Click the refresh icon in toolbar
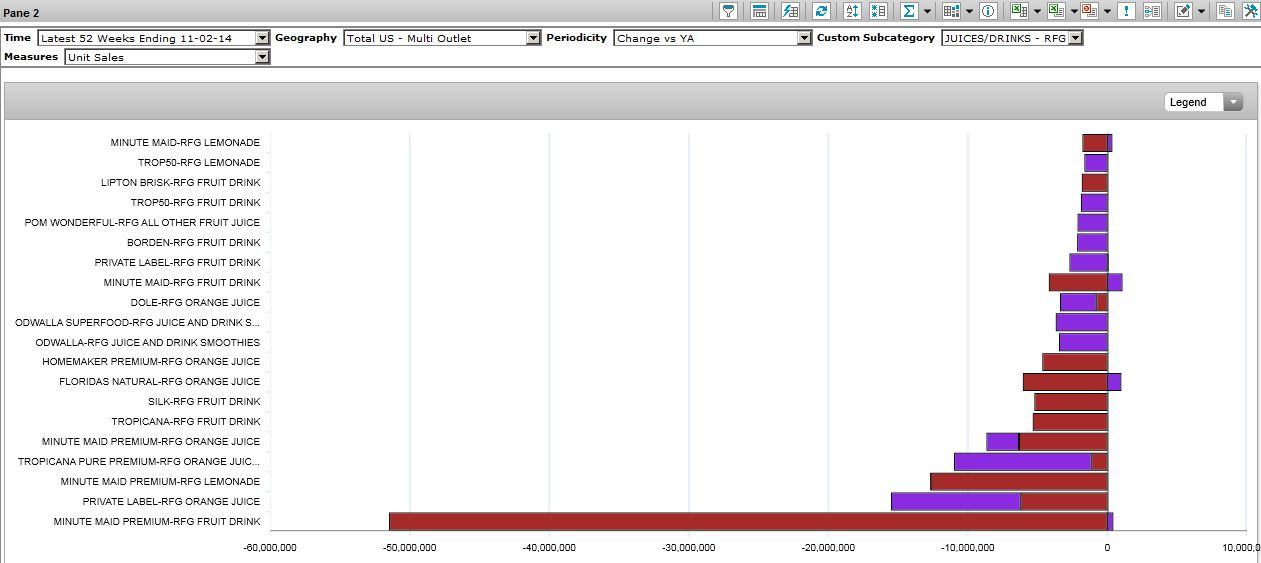 821,11
